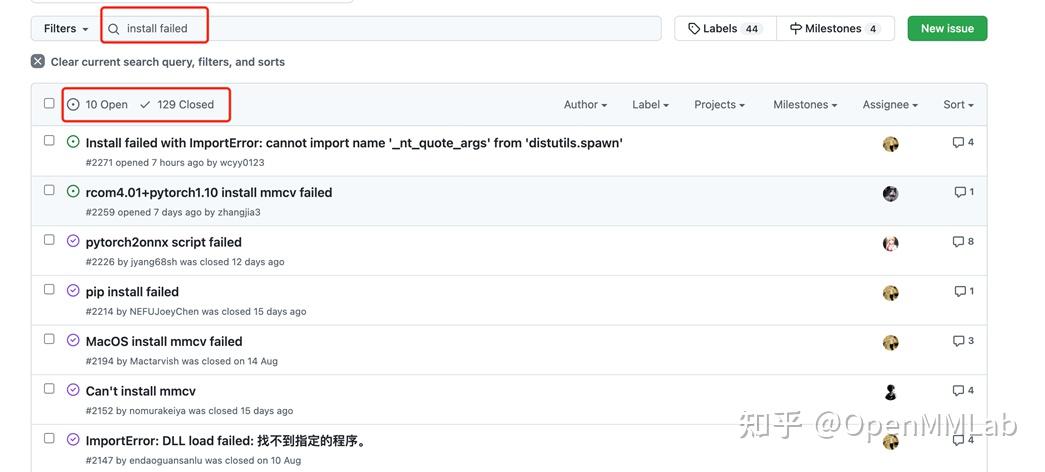This screenshot has width=1045, height=472.
Task: Click the closed issue icon beside pytorch2onnx script failed
Action: pyautogui.click(x=73, y=241)
